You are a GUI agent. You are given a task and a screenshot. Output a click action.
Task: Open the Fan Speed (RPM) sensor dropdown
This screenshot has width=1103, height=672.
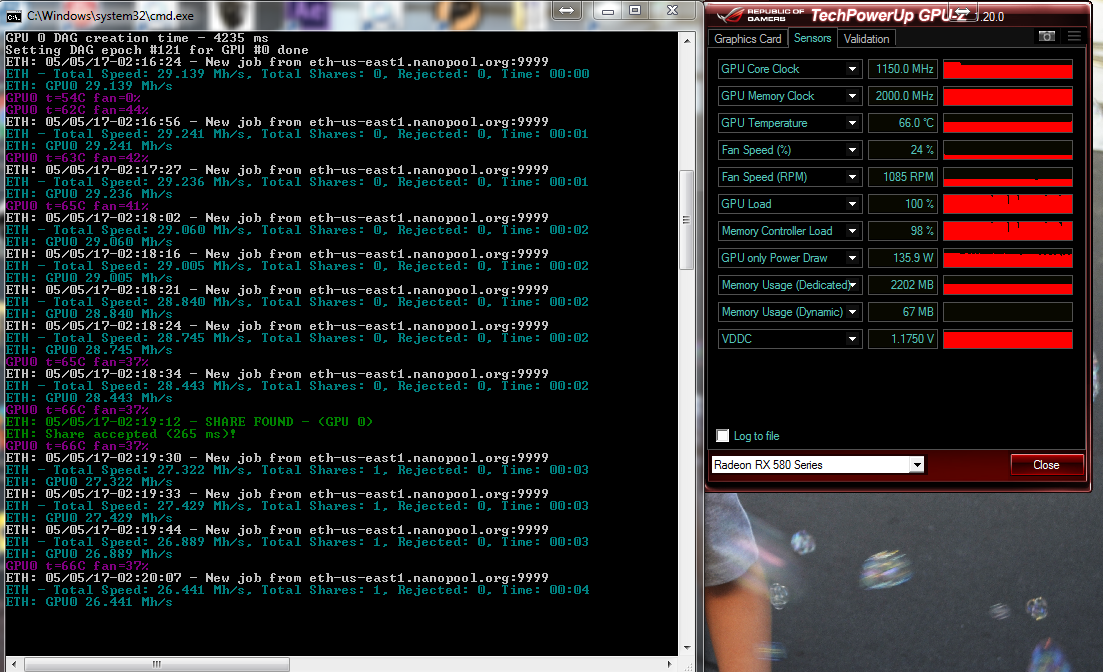coord(852,177)
